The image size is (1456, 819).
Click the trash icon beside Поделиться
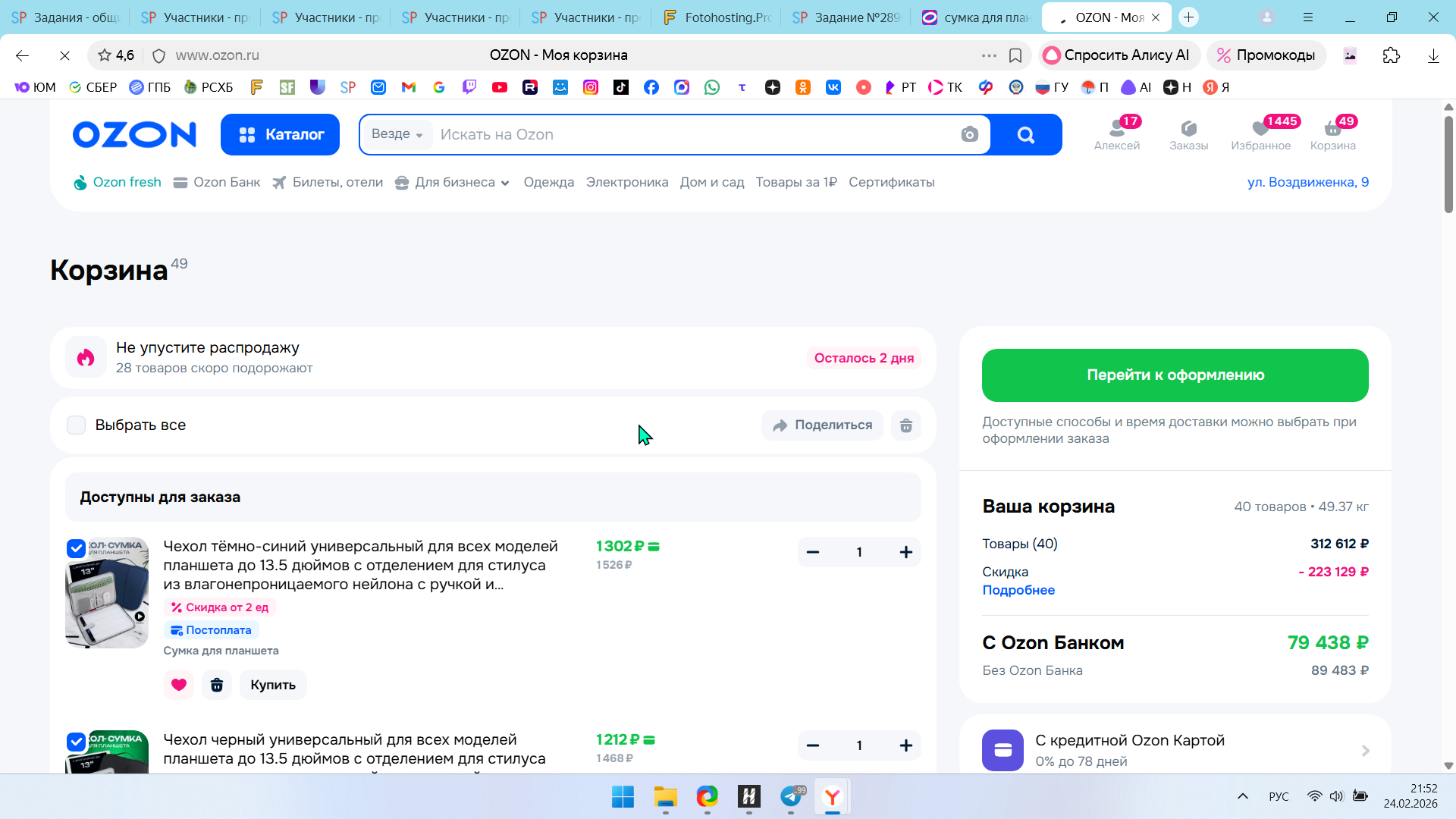(905, 425)
